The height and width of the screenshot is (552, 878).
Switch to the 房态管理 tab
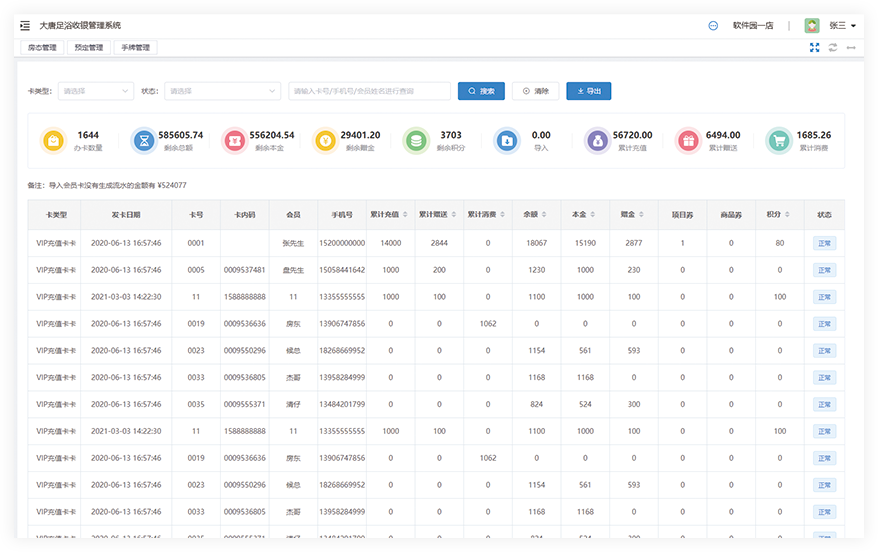[x=42, y=47]
